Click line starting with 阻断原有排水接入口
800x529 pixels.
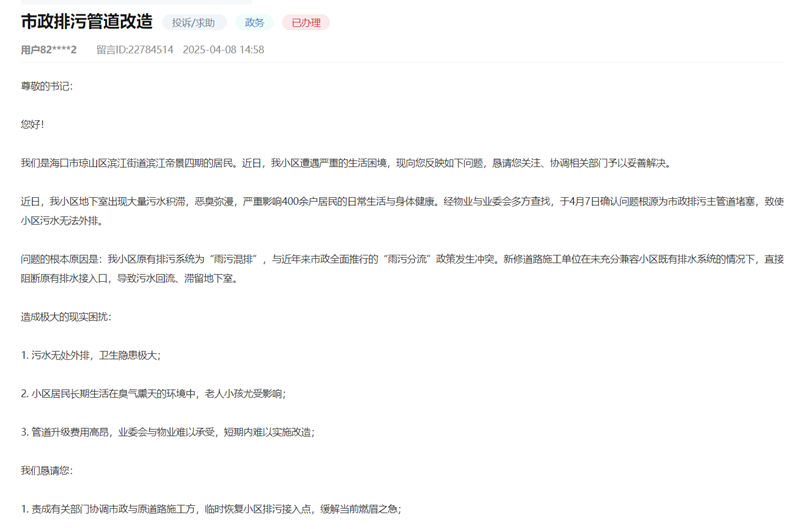click(x=128, y=279)
